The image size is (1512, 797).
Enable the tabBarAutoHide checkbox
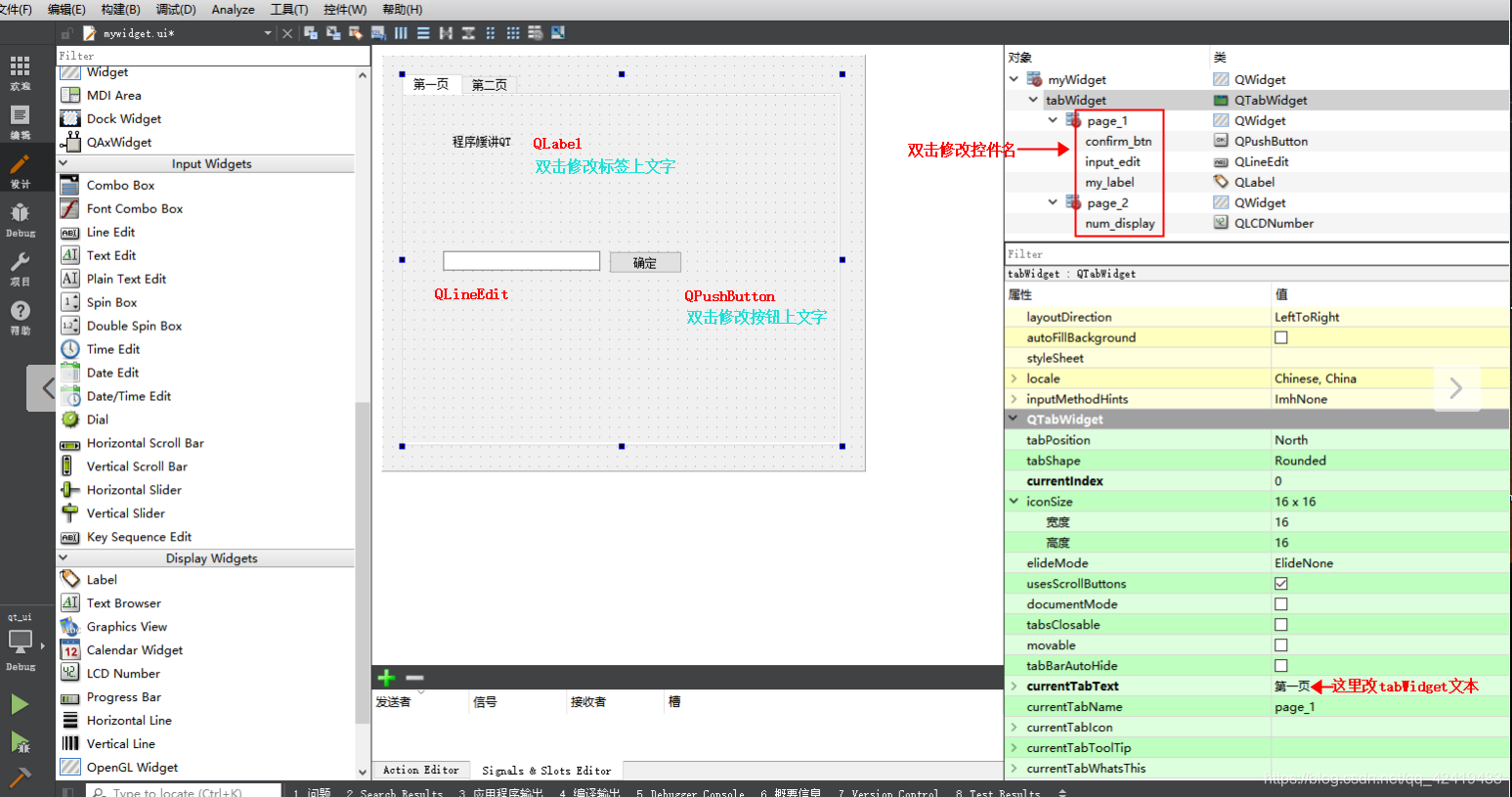click(x=1280, y=666)
